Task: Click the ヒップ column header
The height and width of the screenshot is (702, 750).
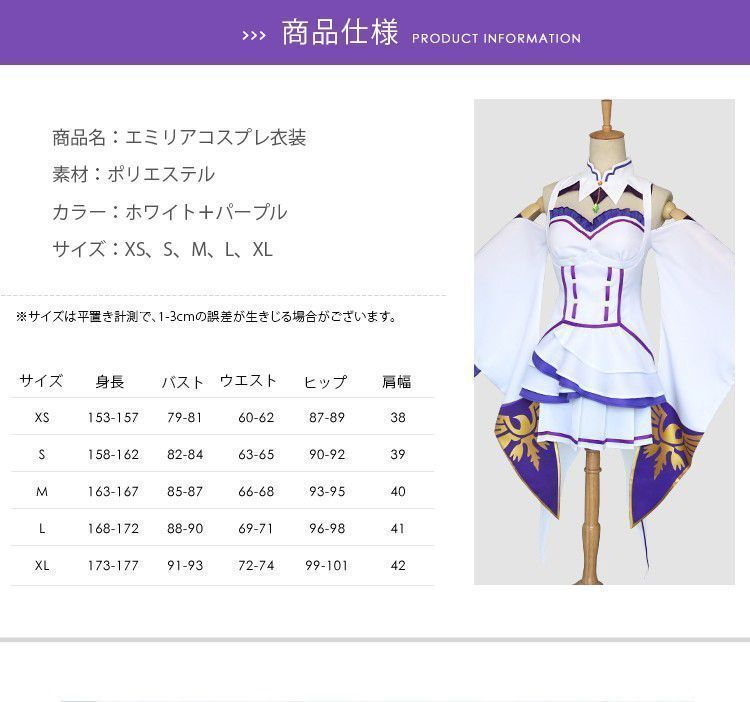Action: click(x=325, y=382)
